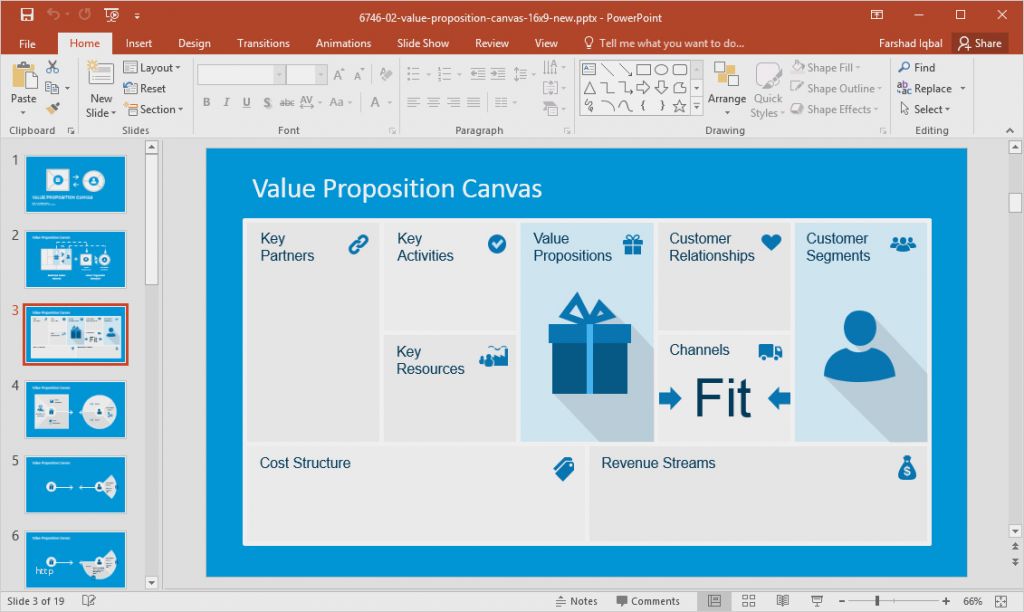Toggle italic formatting
The image size is (1024, 612).
coord(226,103)
